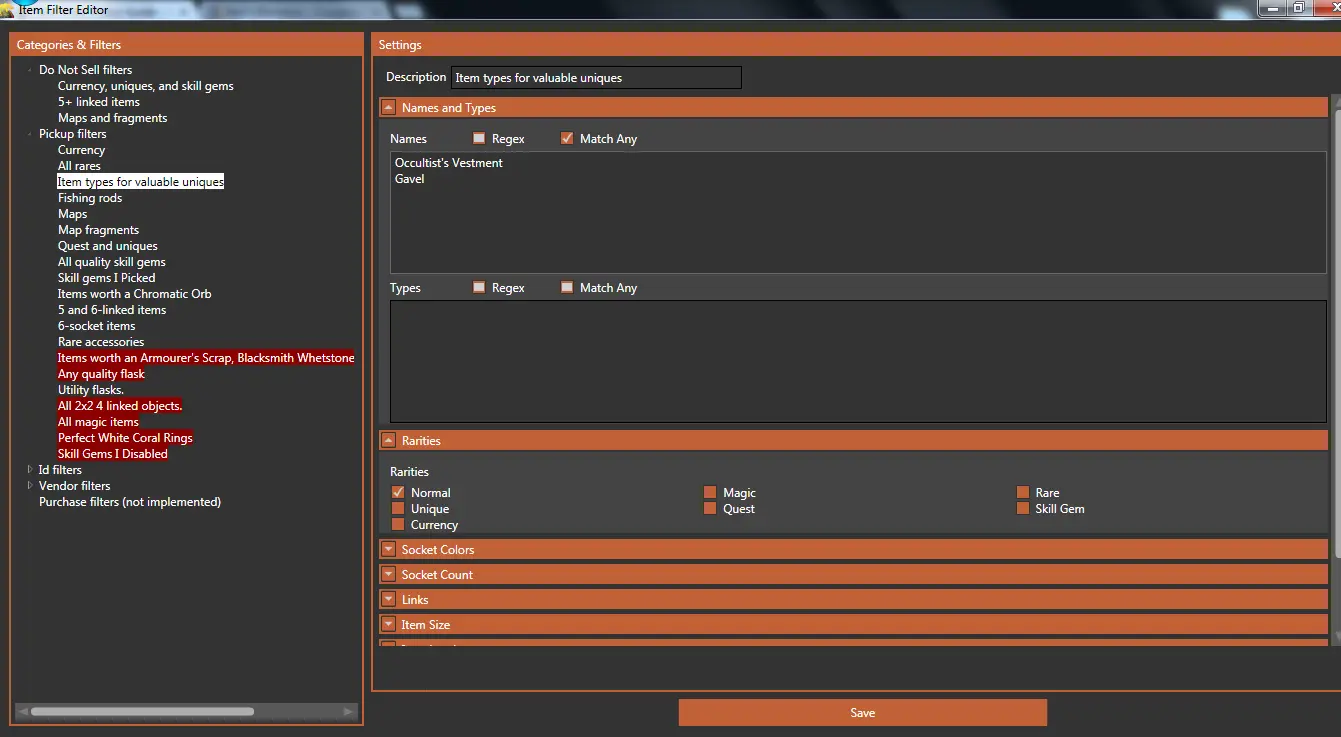Check the Unique rarity checkbox

point(398,509)
